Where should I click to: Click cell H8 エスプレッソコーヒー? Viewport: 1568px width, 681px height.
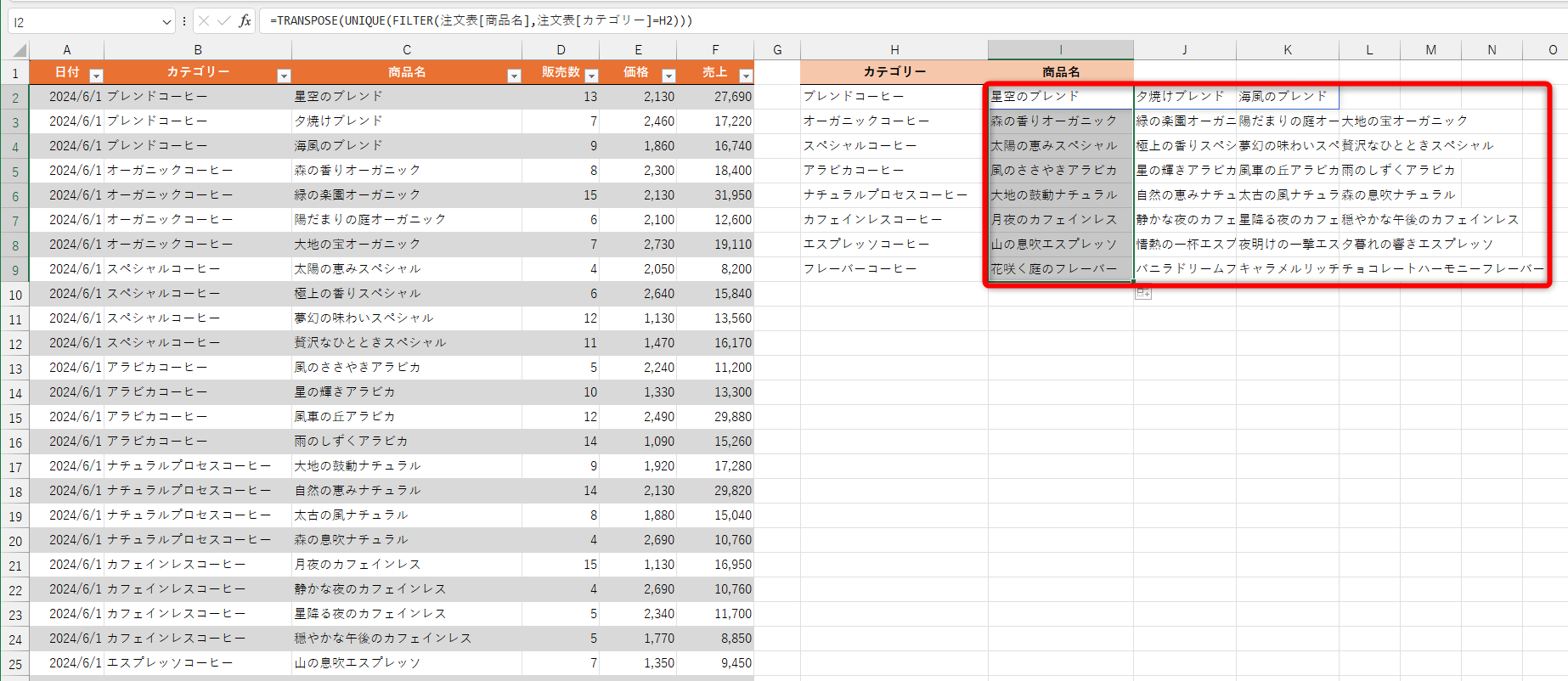(894, 245)
